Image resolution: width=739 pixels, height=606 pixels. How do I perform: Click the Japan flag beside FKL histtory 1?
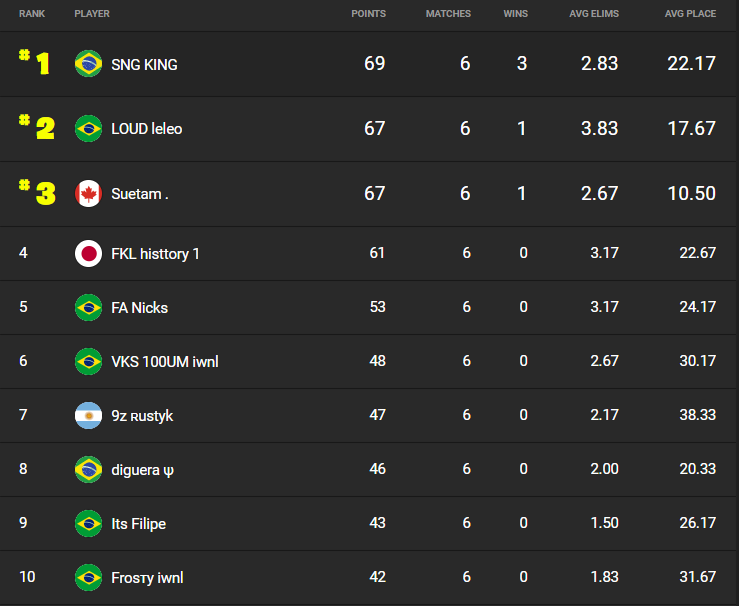click(x=89, y=254)
